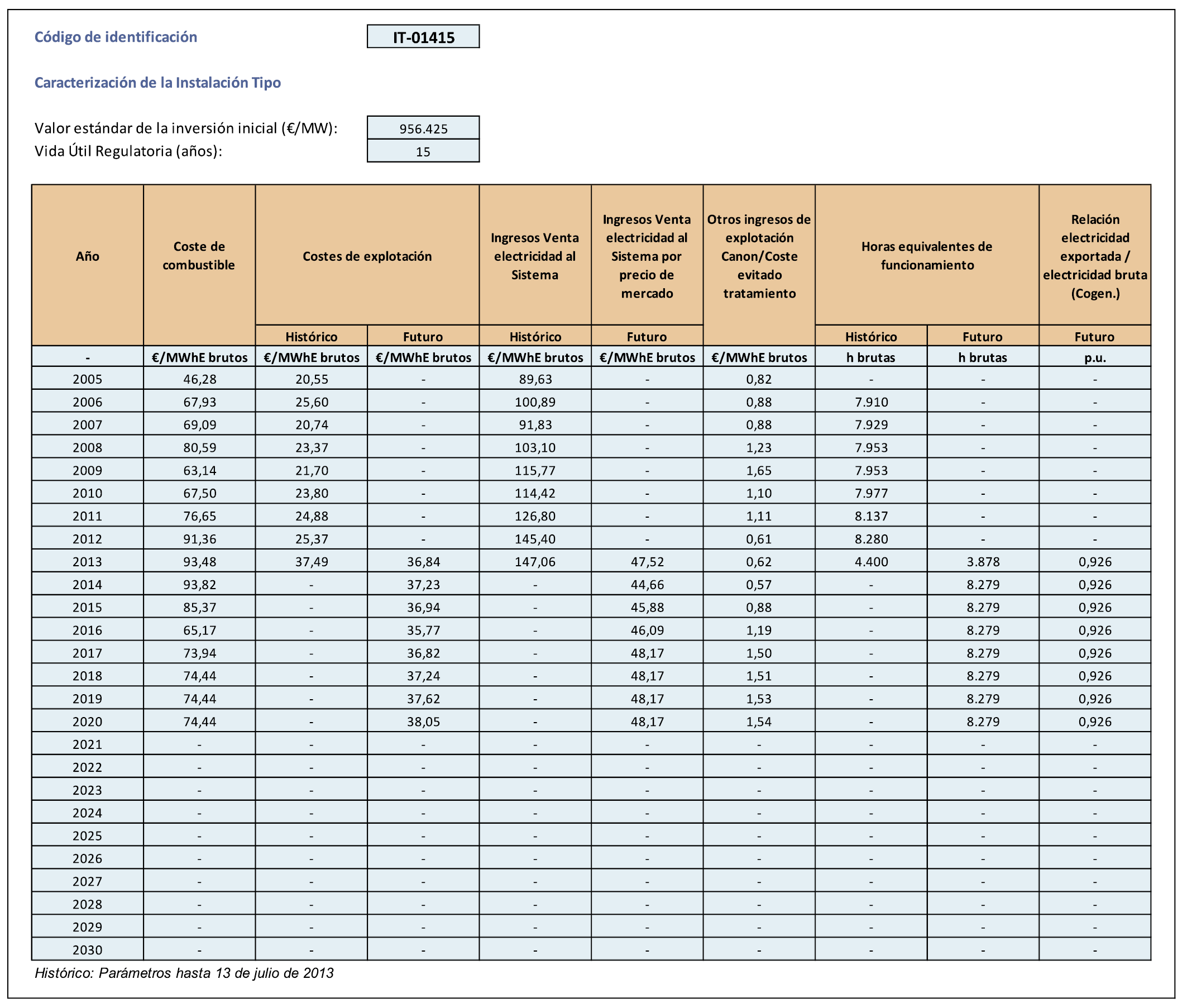Select operating cost cell 20,55
The width and height of the screenshot is (1187, 1008).
pyautogui.click(x=312, y=379)
